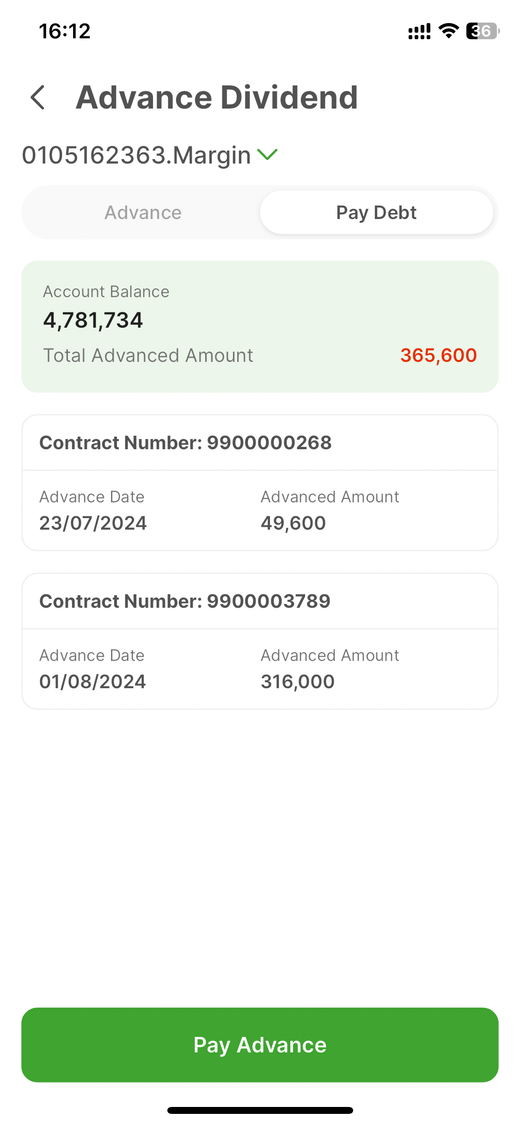Expand the account dropdown chevron
The image size is (520, 1125).
(x=268, y=154)
